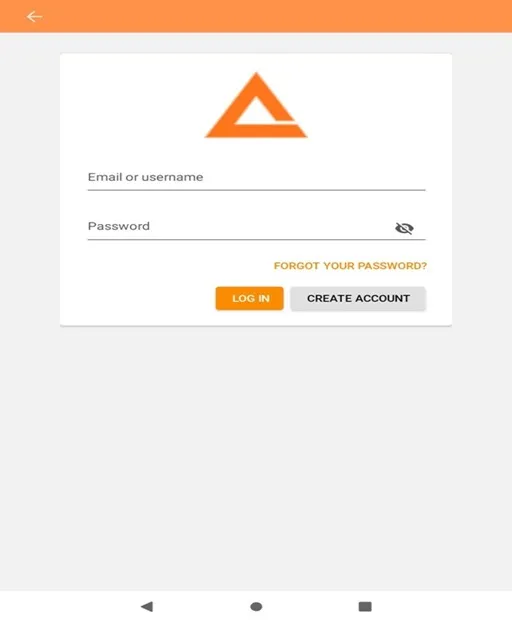Click the orange triangle app logo

pyautogui.click(x=256, y=105)
